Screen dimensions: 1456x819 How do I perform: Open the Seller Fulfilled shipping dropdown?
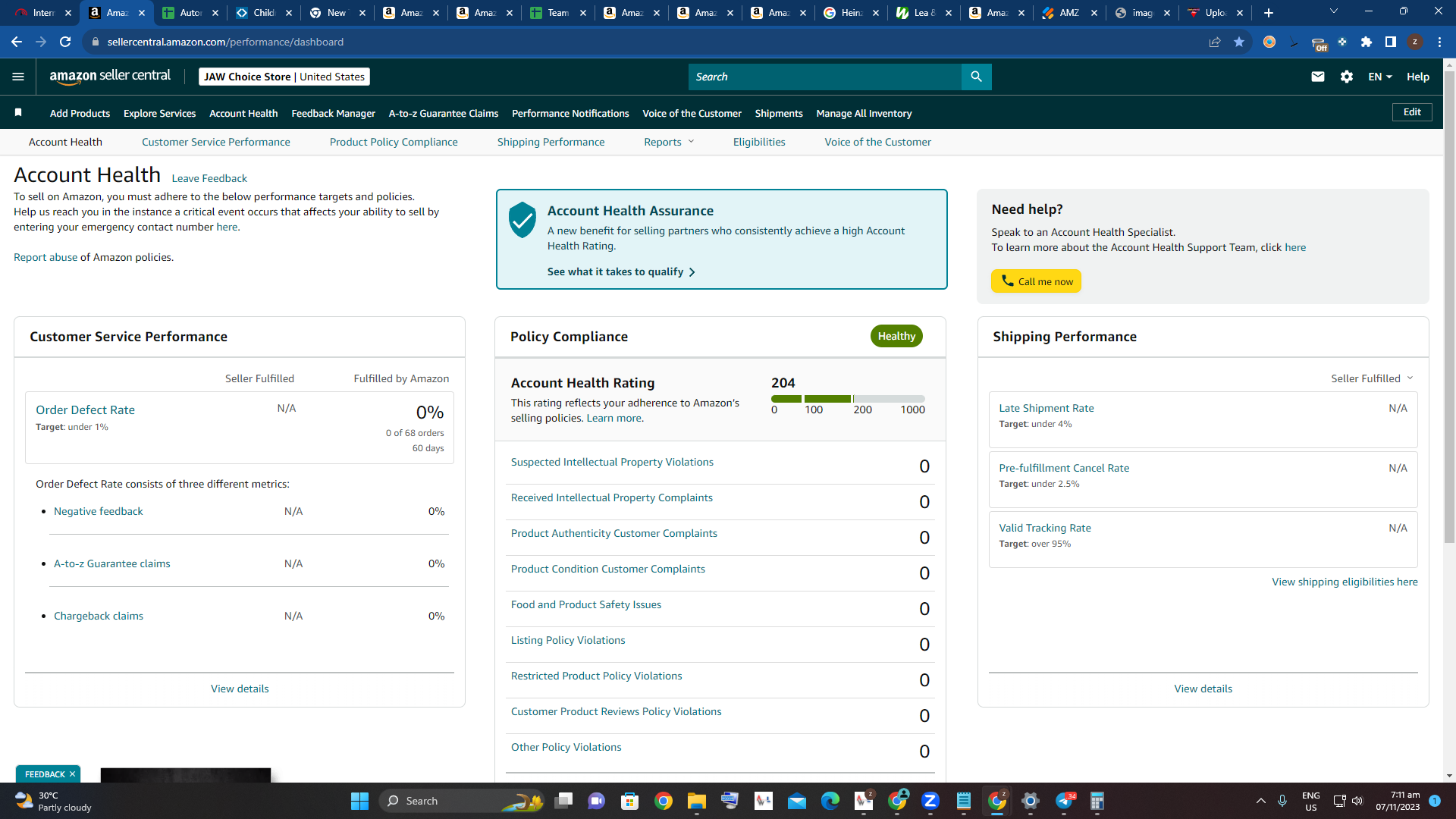[x=1372, y=378]
